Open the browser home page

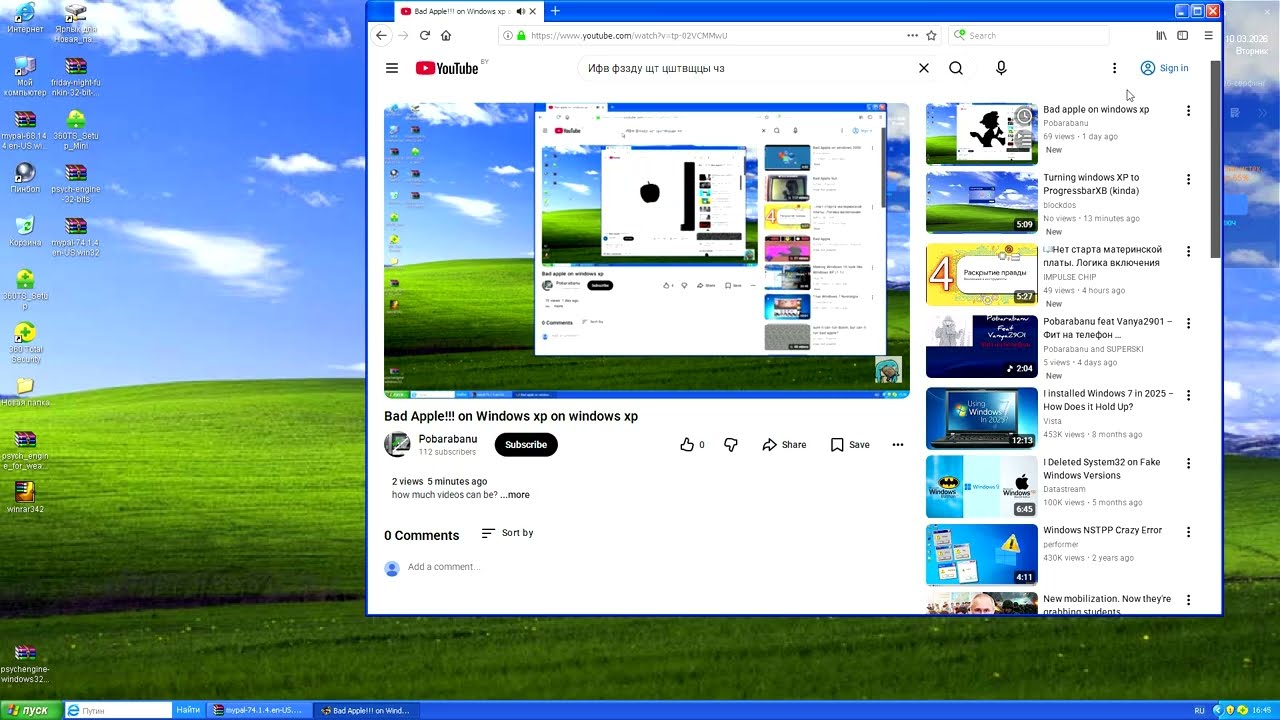446,35
